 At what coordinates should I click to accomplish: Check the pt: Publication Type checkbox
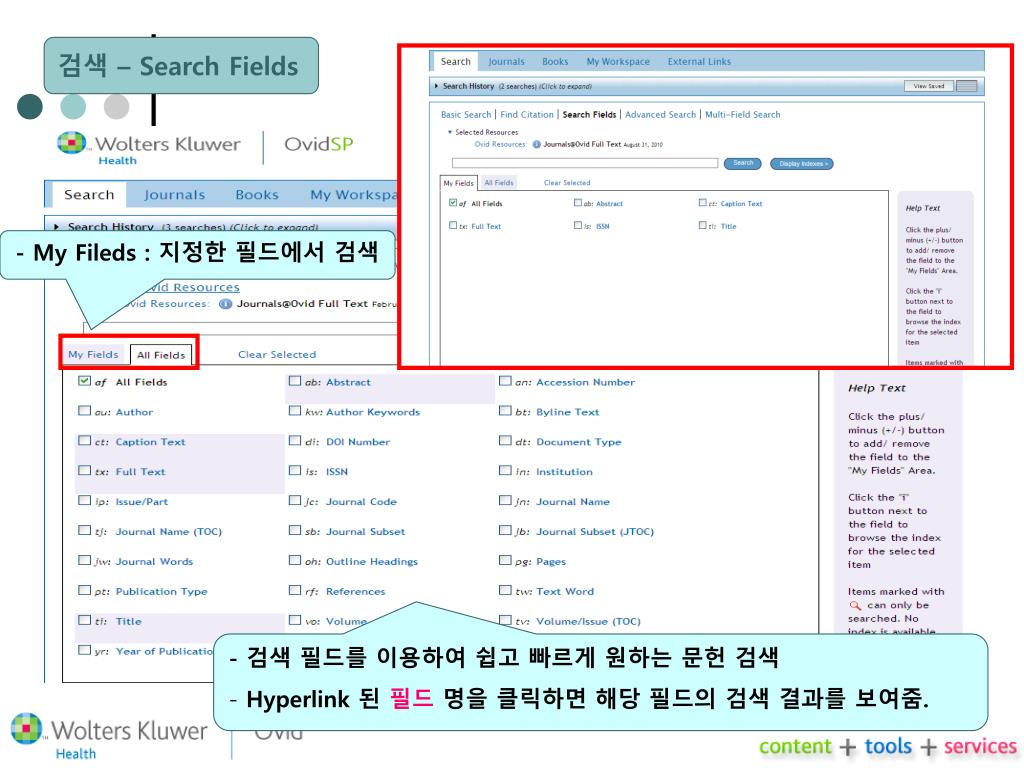coord(84,590)
